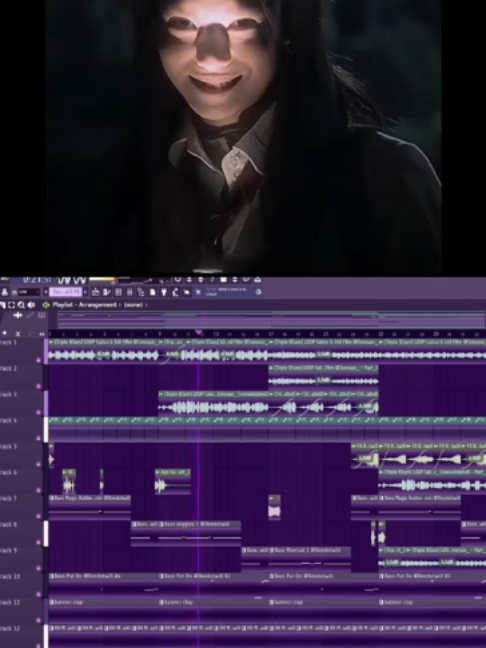Open the Line snap dropdown
This screenshot has height=648, width=486.
29,292
